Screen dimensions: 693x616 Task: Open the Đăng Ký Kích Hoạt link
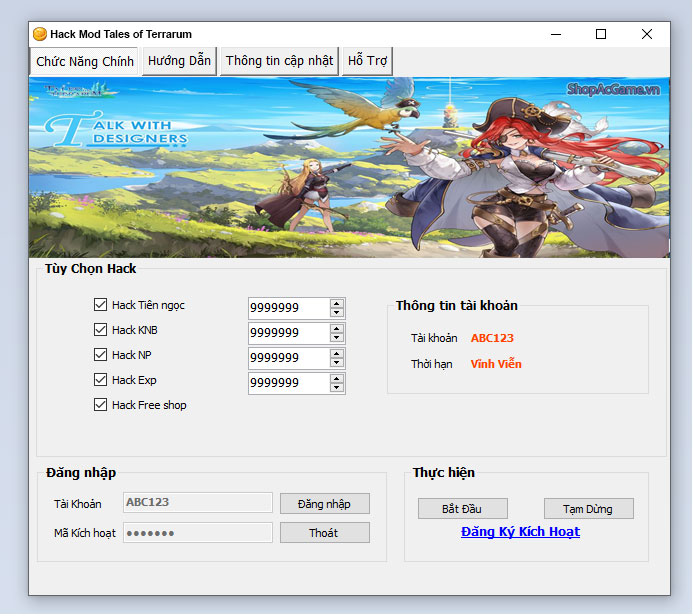click(520, 532)
